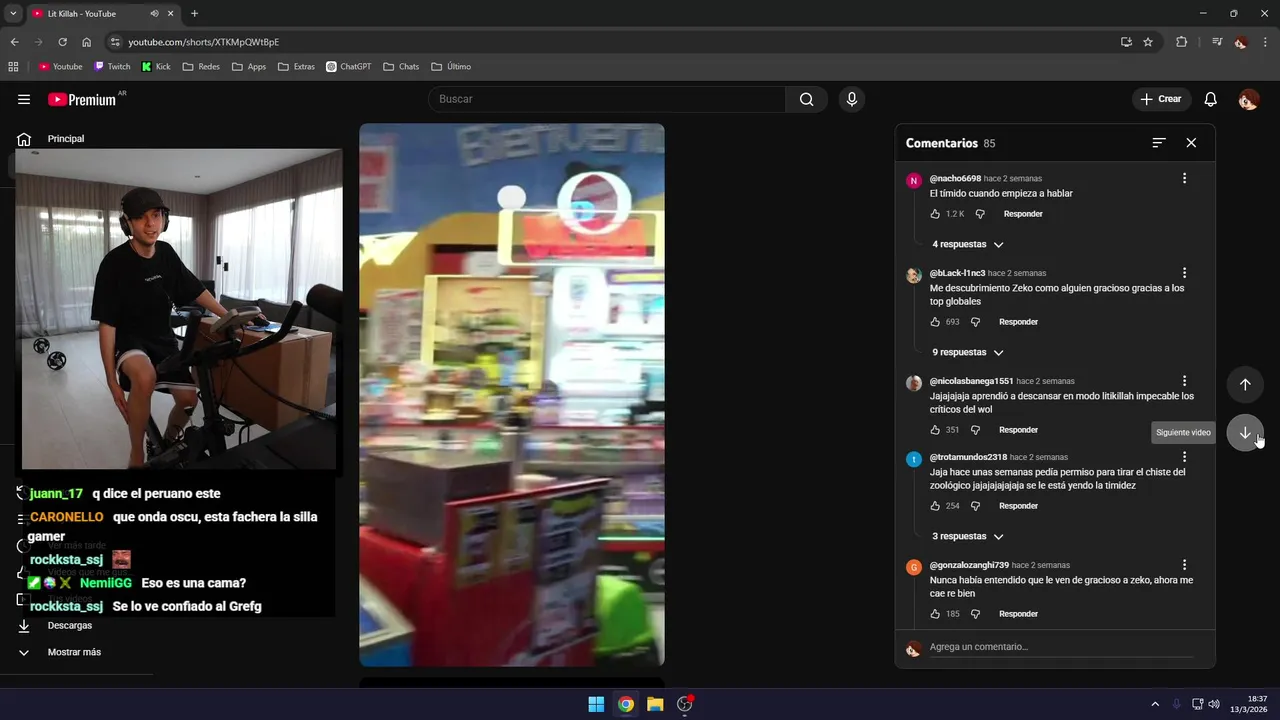This screenshot has width=1280, height=720.
Task: Bookmark this page with the star
Action: (x=1148, y=42)
